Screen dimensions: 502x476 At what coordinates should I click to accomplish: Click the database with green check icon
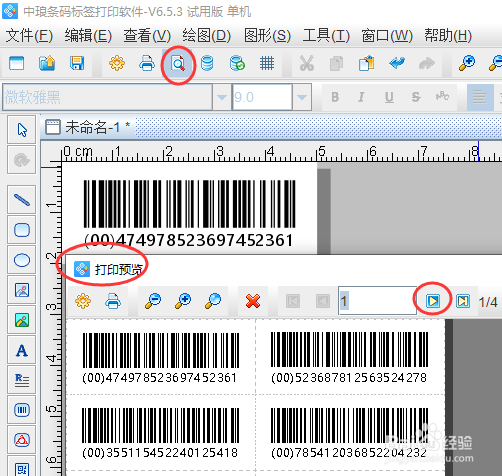tap(237, 63)
